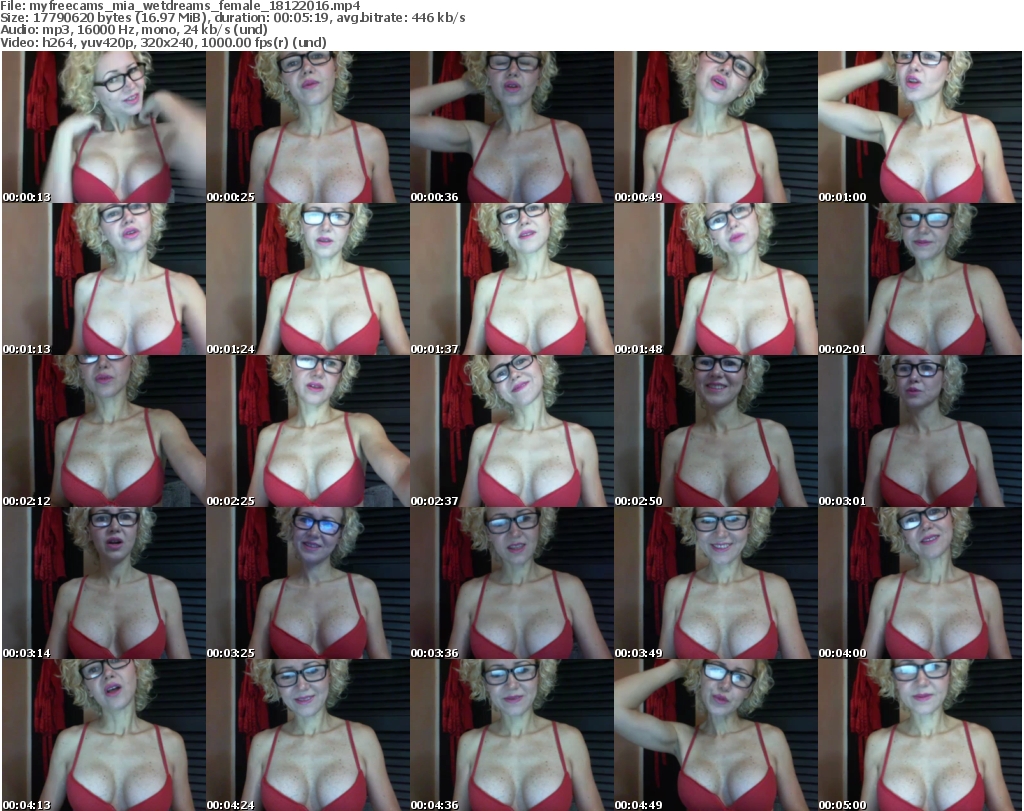Select the thumbnail frame timestamped 00:03:01
Viewport: 1024px width, 811px height.
920,431
